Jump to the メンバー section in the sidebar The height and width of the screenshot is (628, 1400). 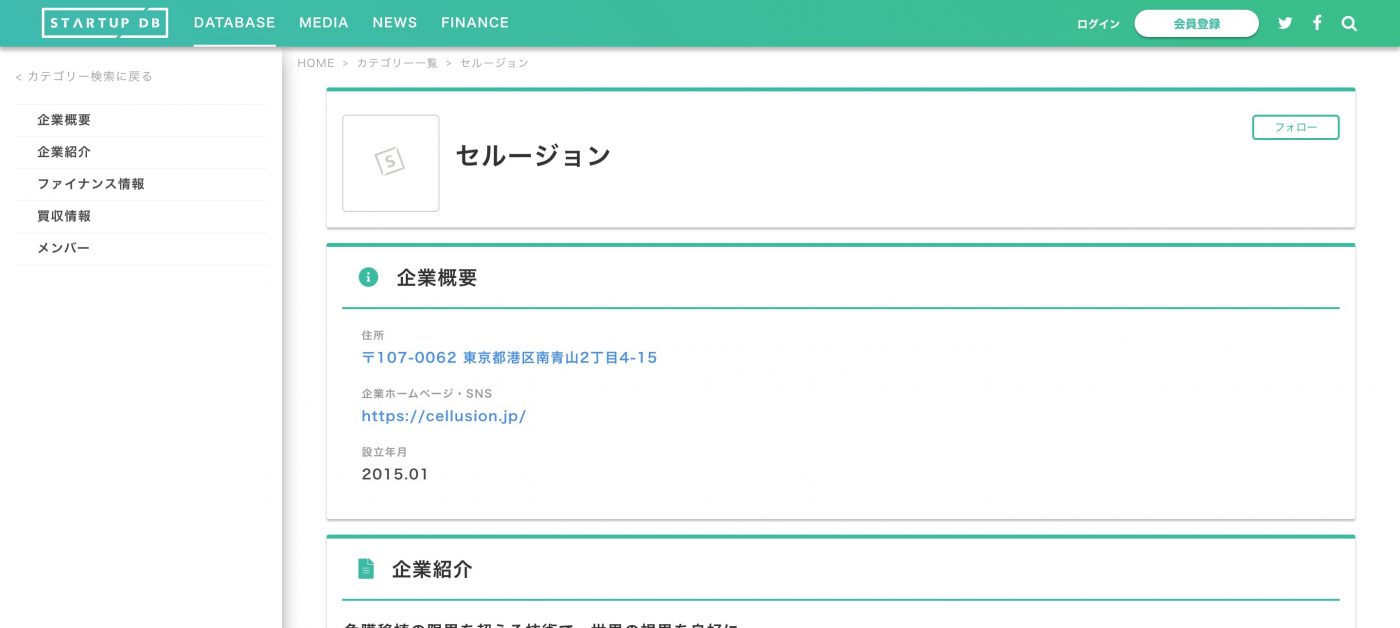coord(62,247)
